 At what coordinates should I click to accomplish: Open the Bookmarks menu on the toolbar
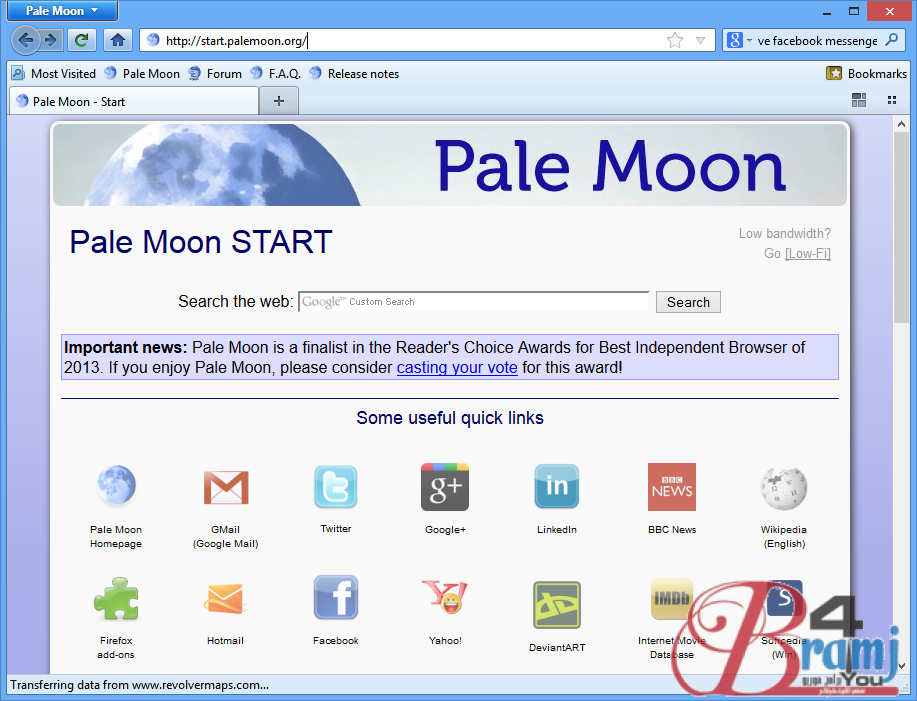[x=866, y=73]
